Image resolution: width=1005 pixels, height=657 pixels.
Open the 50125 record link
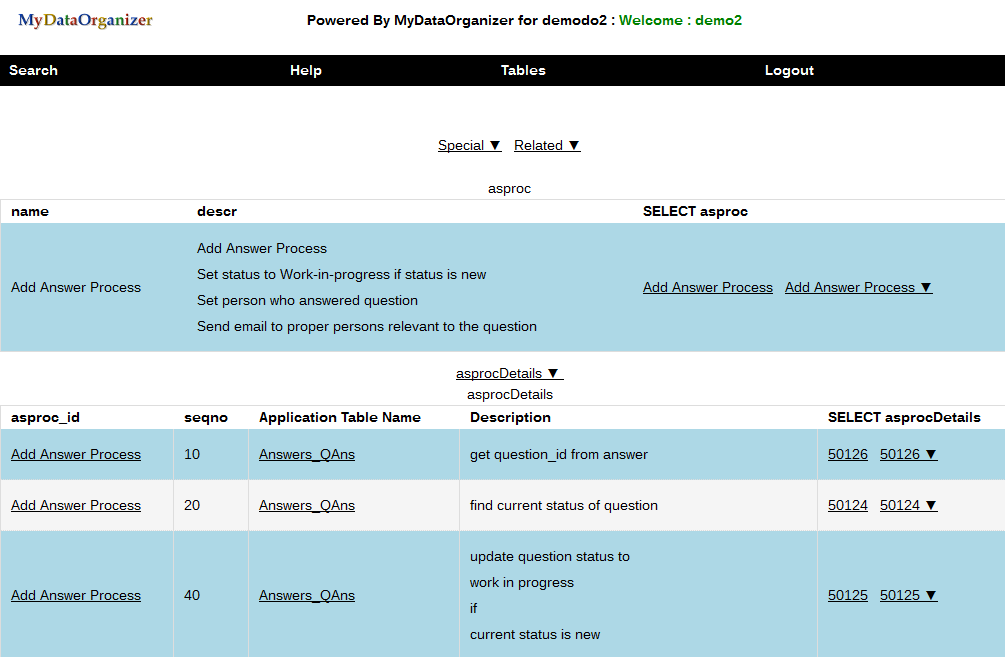pos(847,595)
